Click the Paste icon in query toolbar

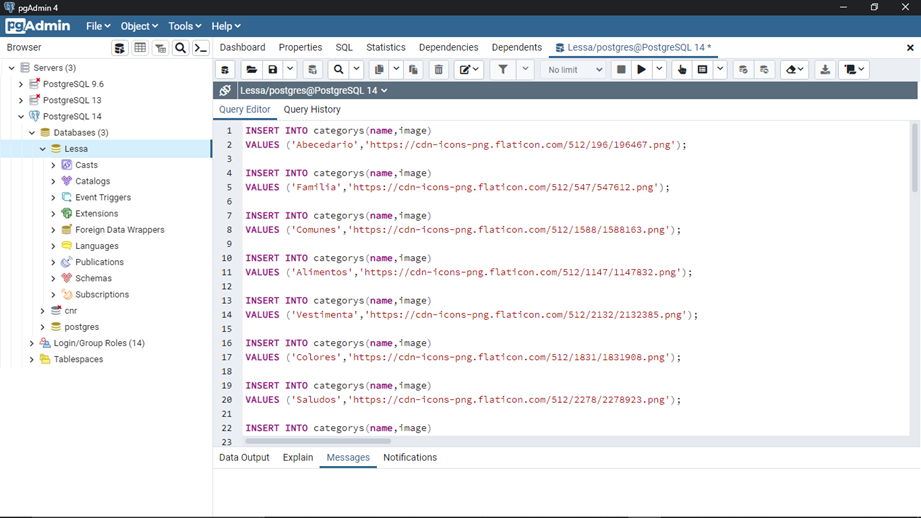(x=414, y=70)
